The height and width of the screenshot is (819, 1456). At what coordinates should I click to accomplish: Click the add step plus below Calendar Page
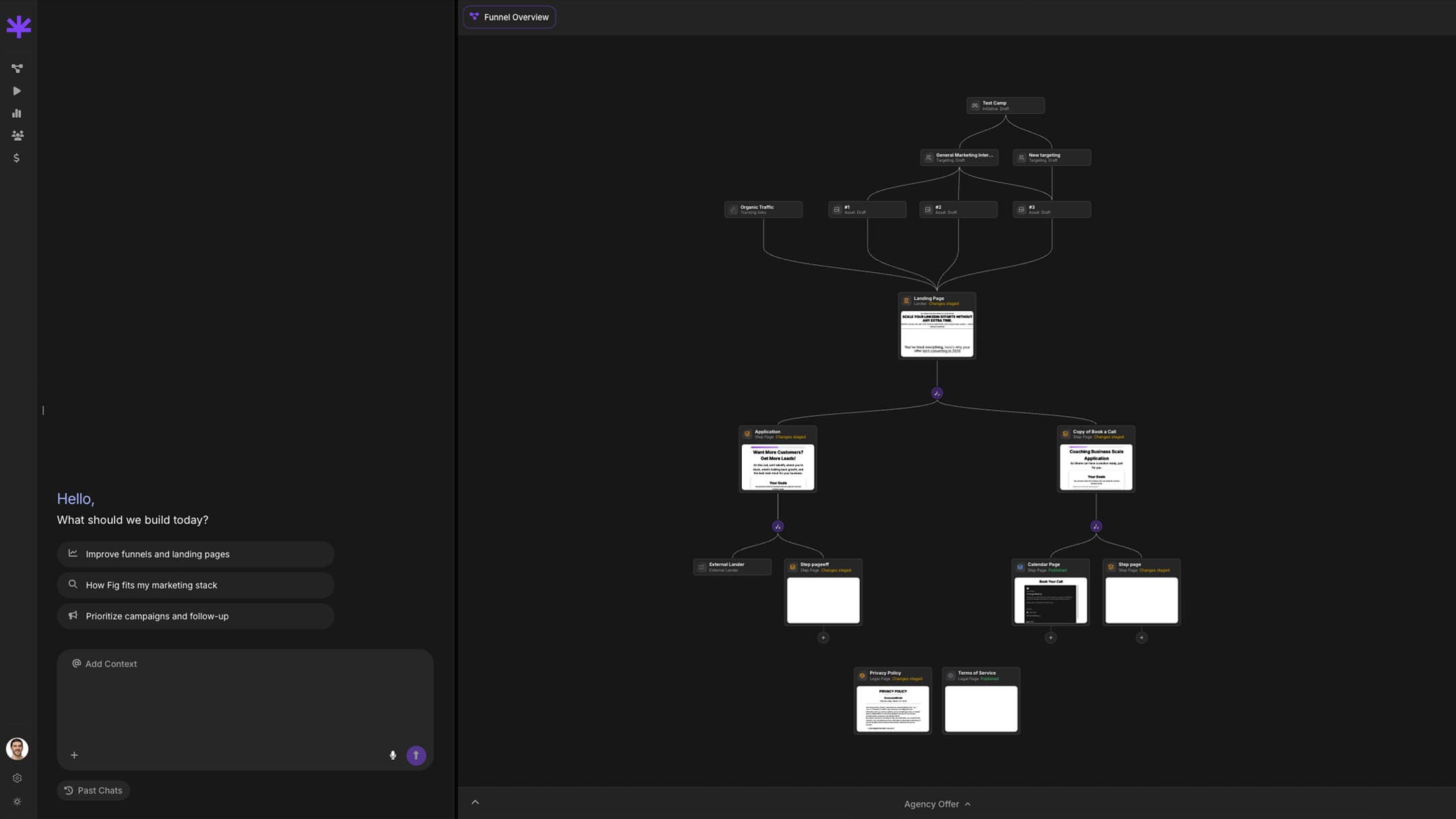pyautogui.click(x=1050, y=638)
